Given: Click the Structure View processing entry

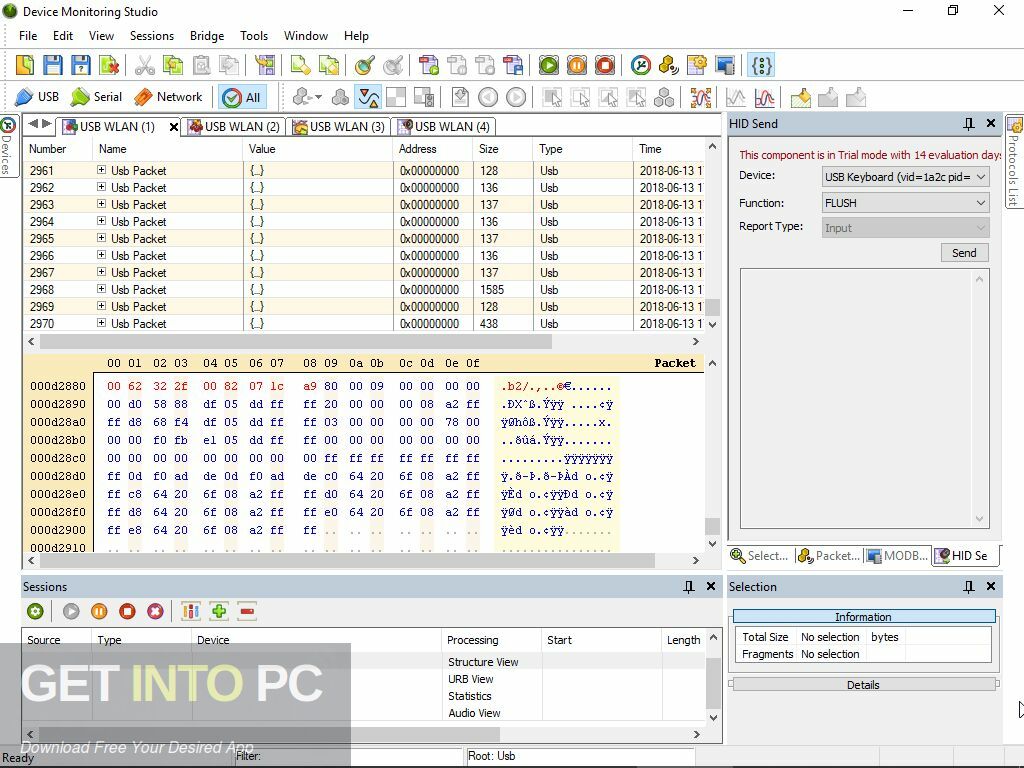Looking at the screenshot, I should coord(483,662).
